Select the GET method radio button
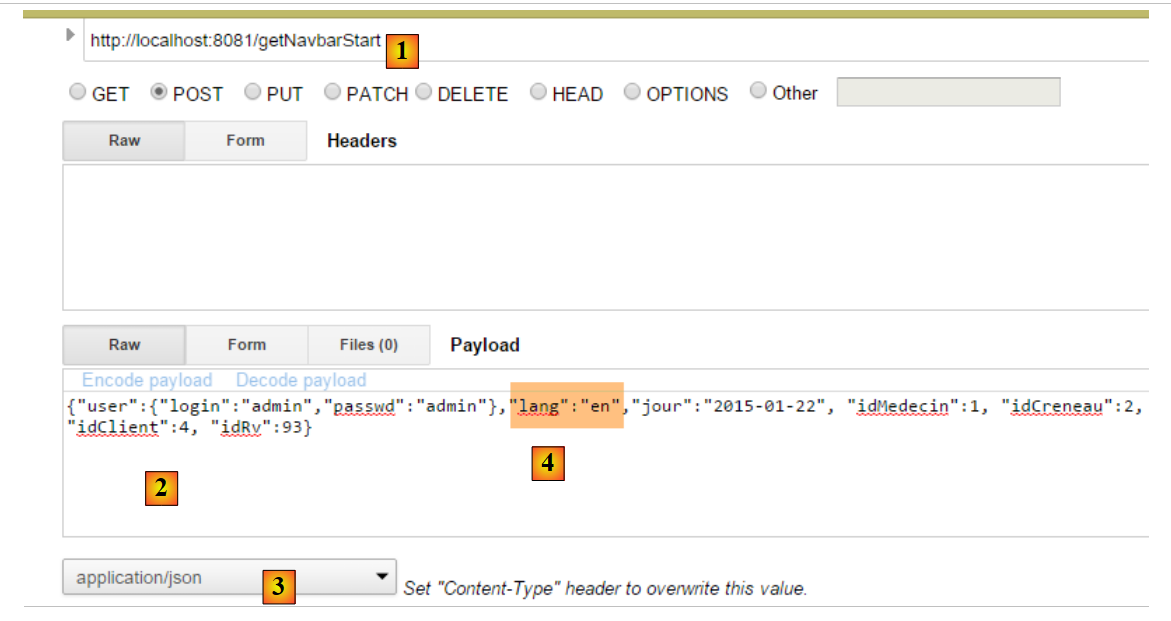The width and height of the screenshot is (1171, 621). coord(77,92)
